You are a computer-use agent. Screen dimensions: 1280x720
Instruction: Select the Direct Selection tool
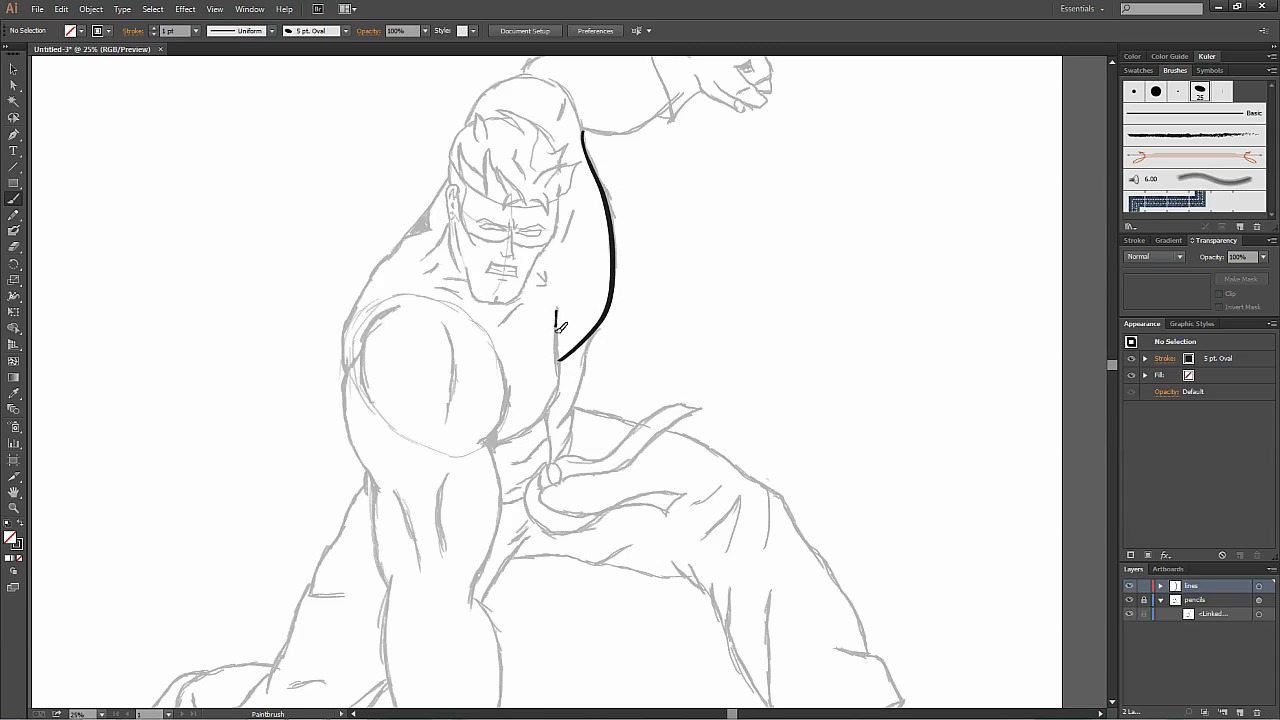click(x=13, y=85)
